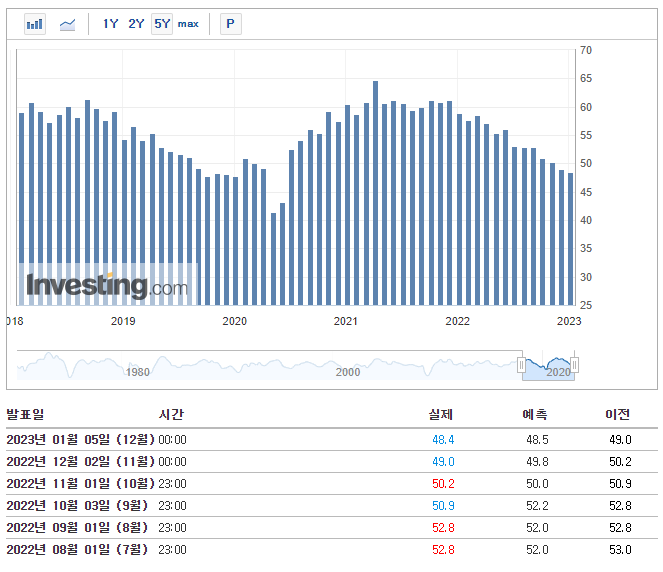Select the max time range
The width and height of the screenshot is (663, 572).
188,24
